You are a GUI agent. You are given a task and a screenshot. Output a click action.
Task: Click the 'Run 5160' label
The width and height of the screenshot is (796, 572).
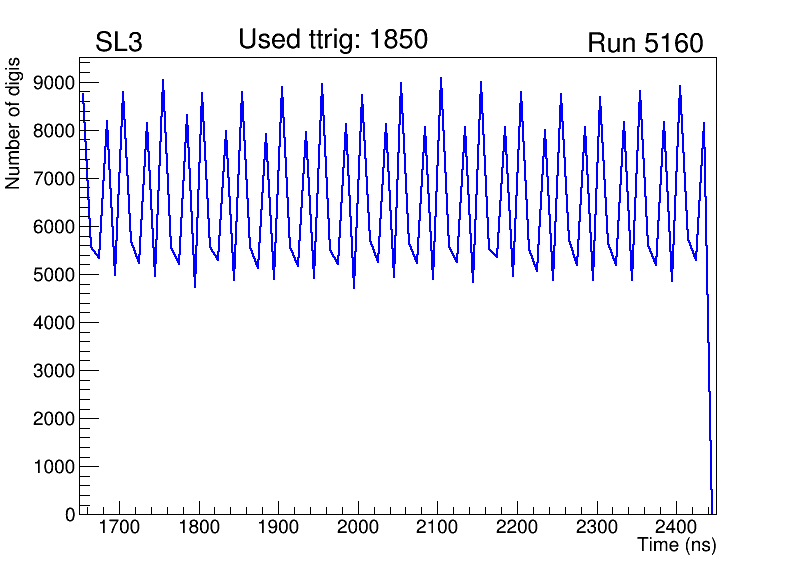coord(645,43)
